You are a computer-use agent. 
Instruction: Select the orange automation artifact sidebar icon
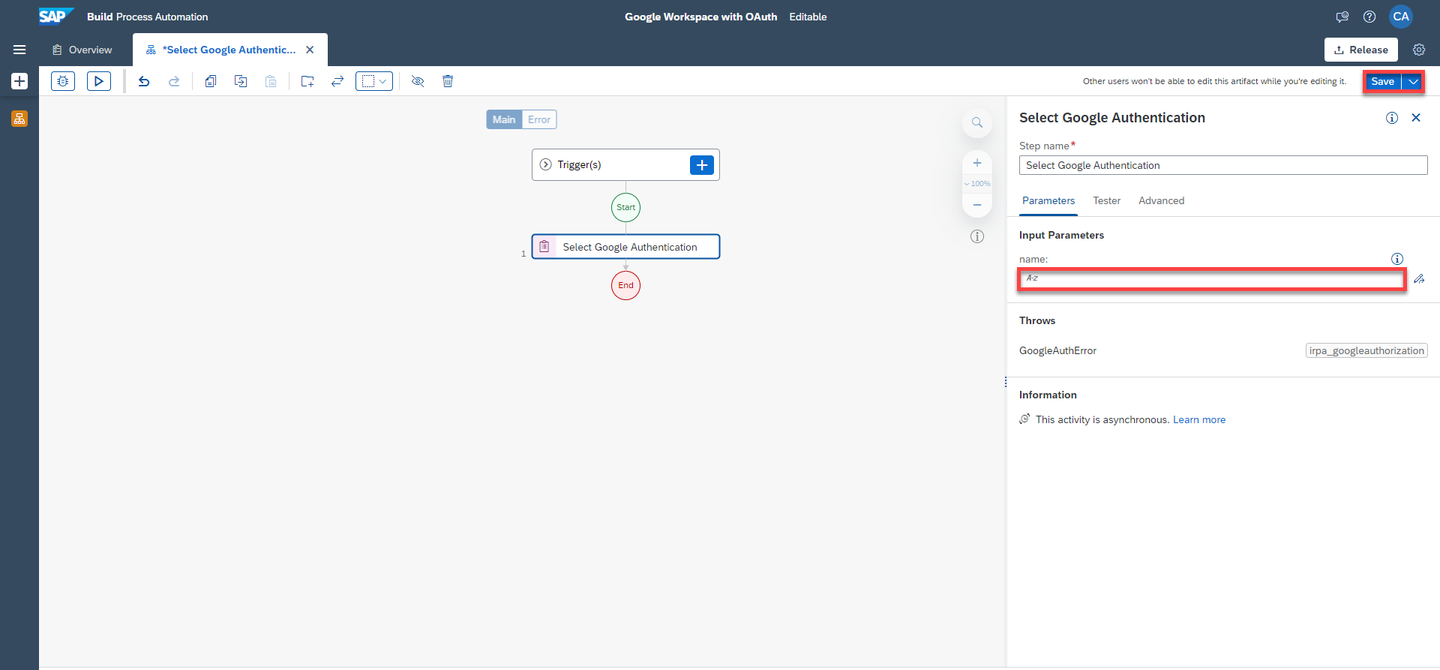click(19, 118)
